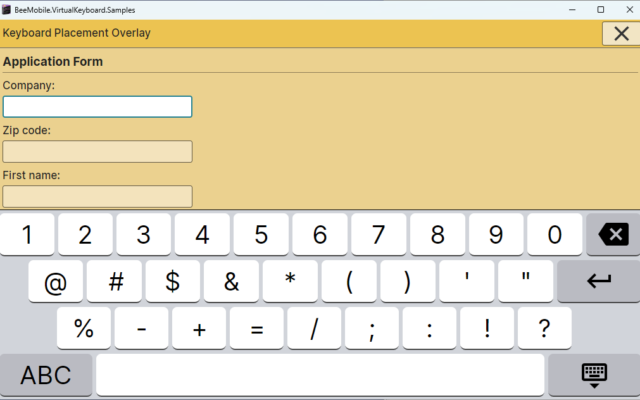Viewport: 640px width, 400px height.
Task: Tap the ; semicolon key
Action: (371, 328)
